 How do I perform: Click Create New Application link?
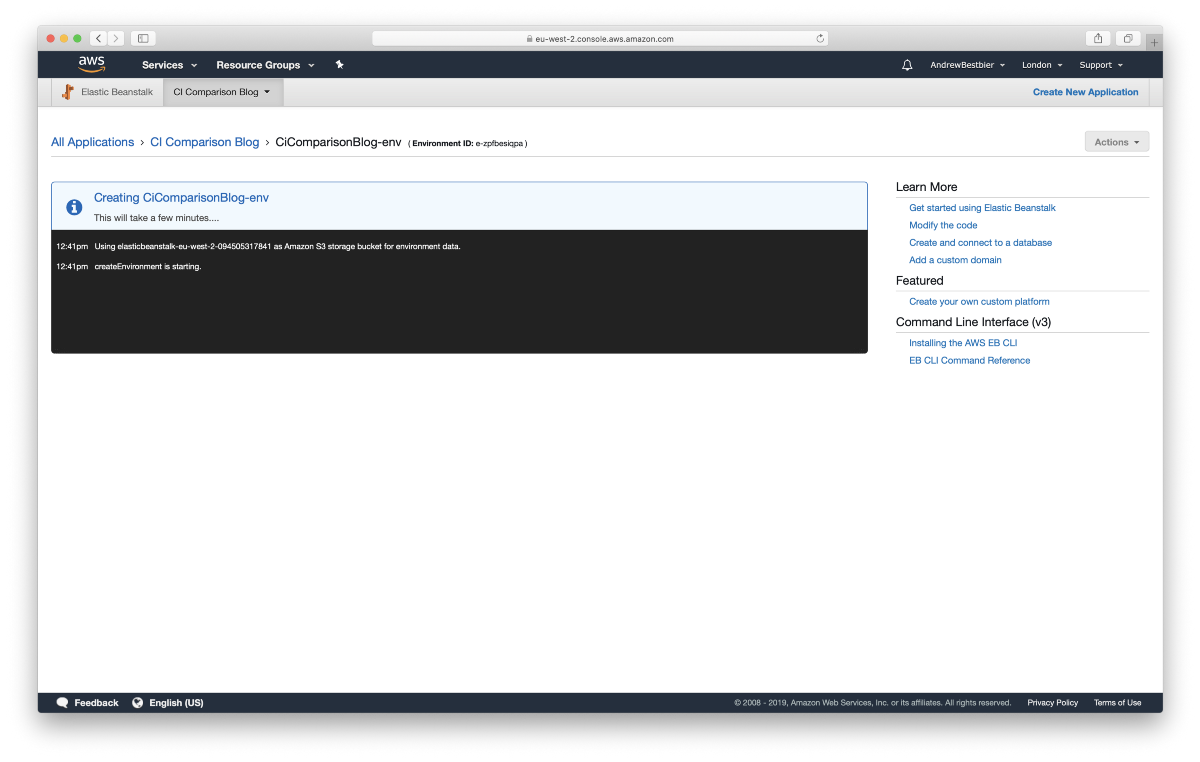[x=1085, y=92]
